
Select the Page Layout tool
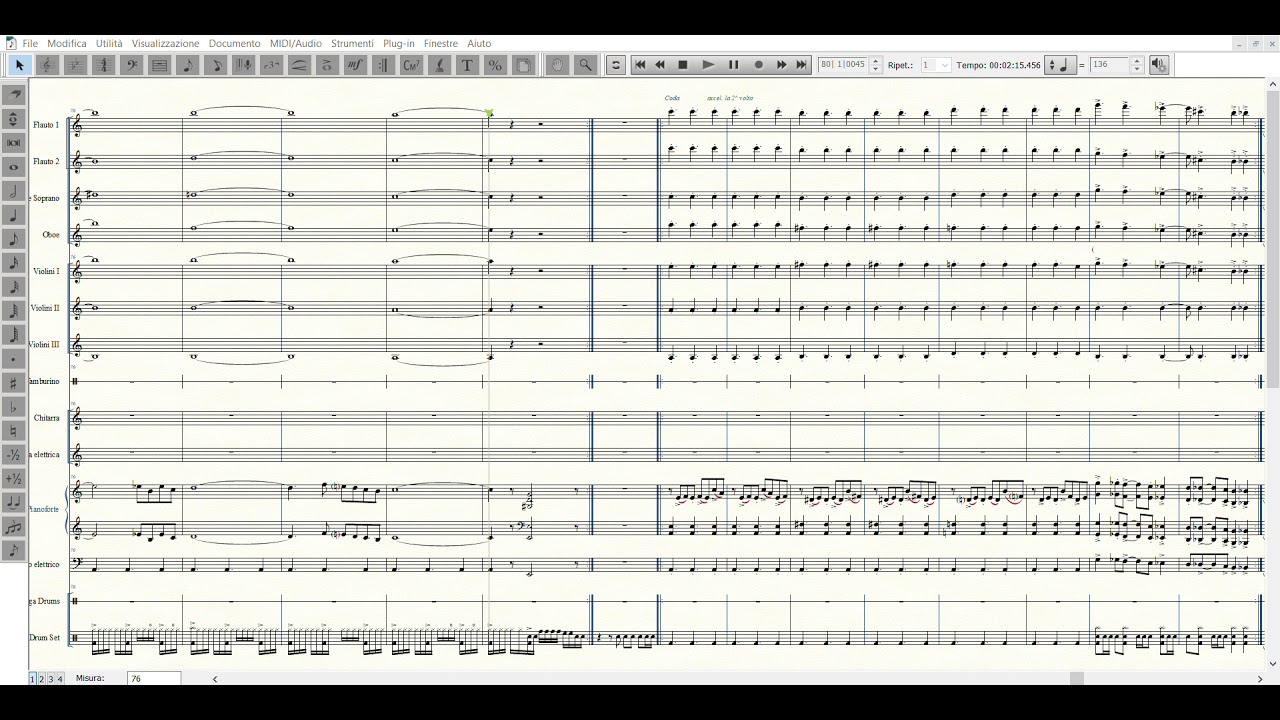(523, 65)
